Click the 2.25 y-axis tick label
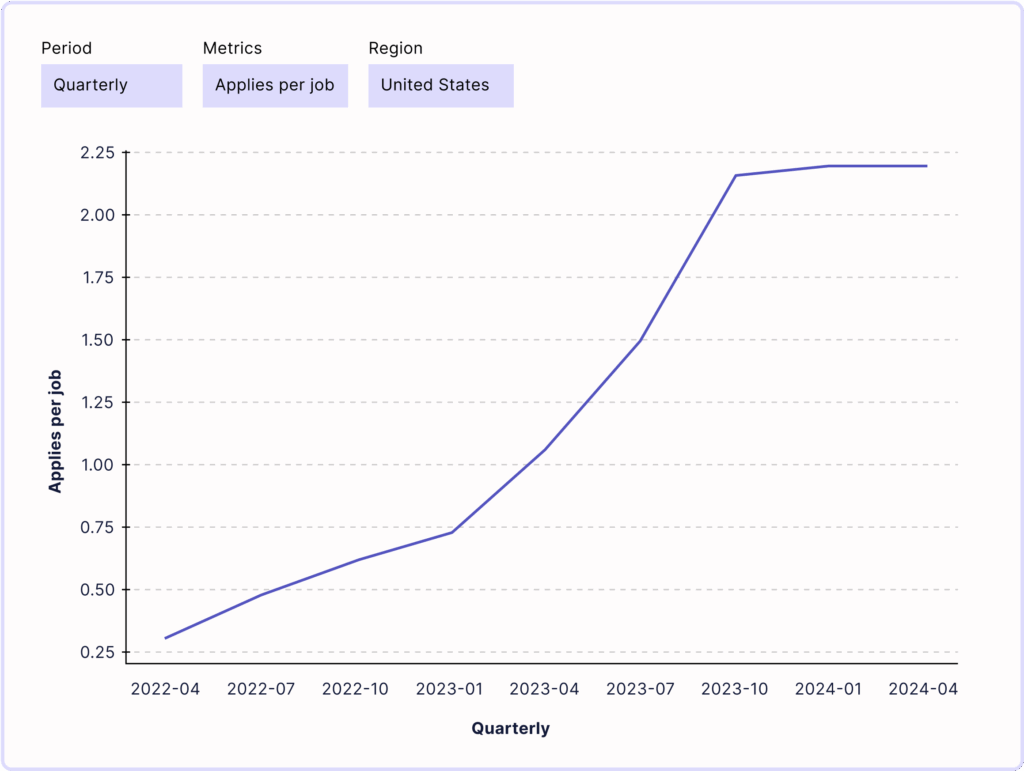Viewport: 1024px width, 771px height. [98, 153]
